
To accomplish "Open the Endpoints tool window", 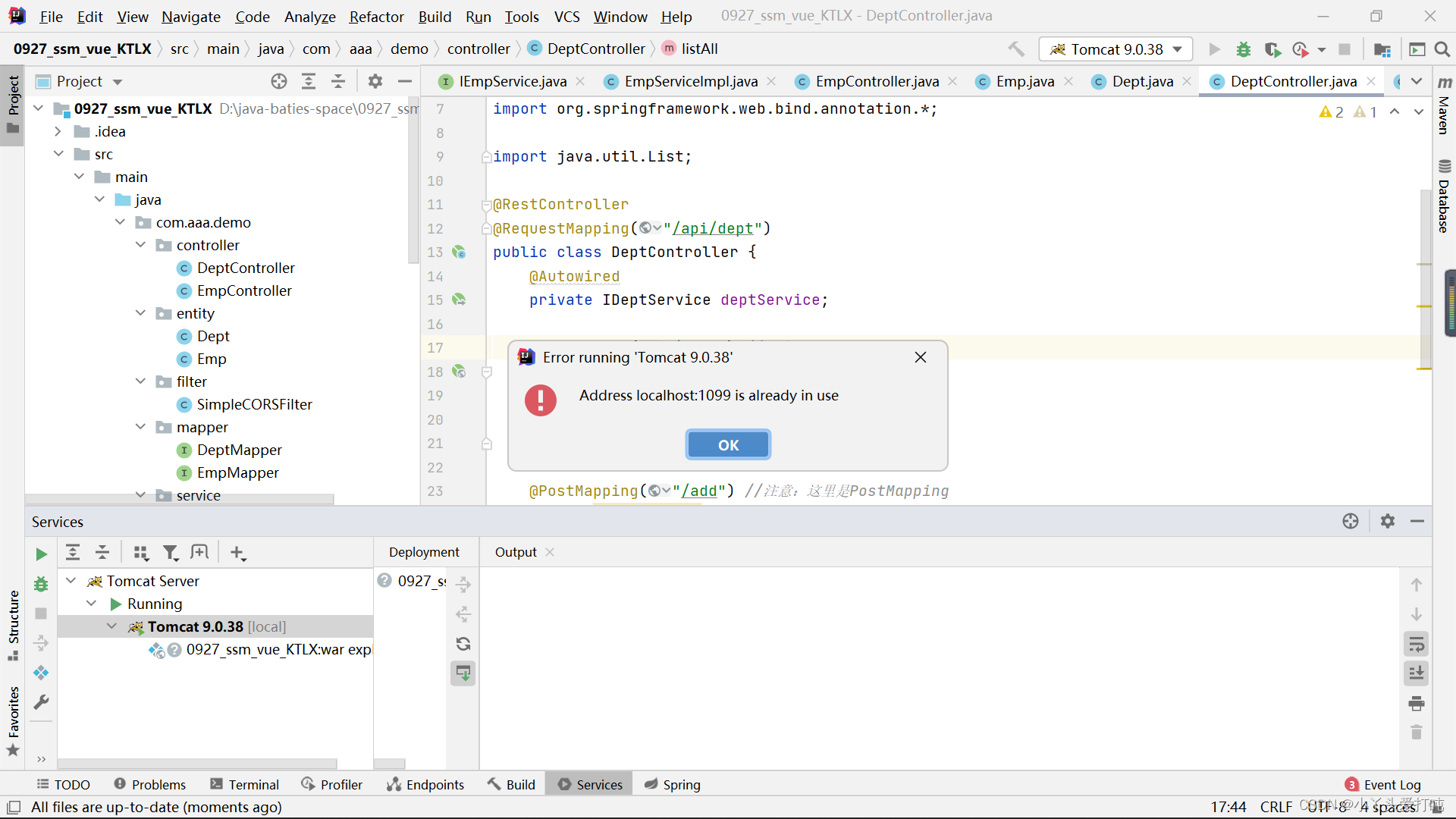I will pyautogui.click(x=425, y=784).
